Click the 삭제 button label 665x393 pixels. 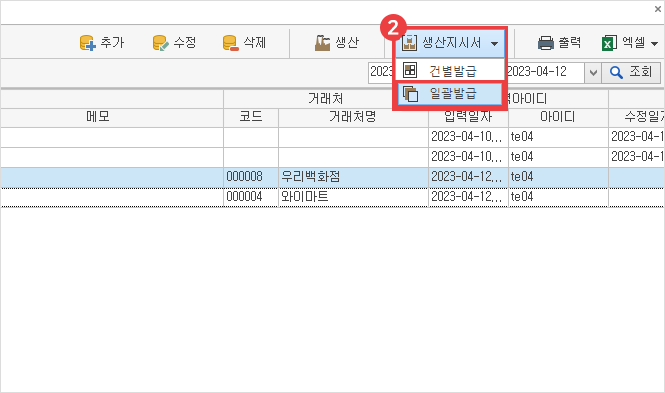tap(255, 43)
